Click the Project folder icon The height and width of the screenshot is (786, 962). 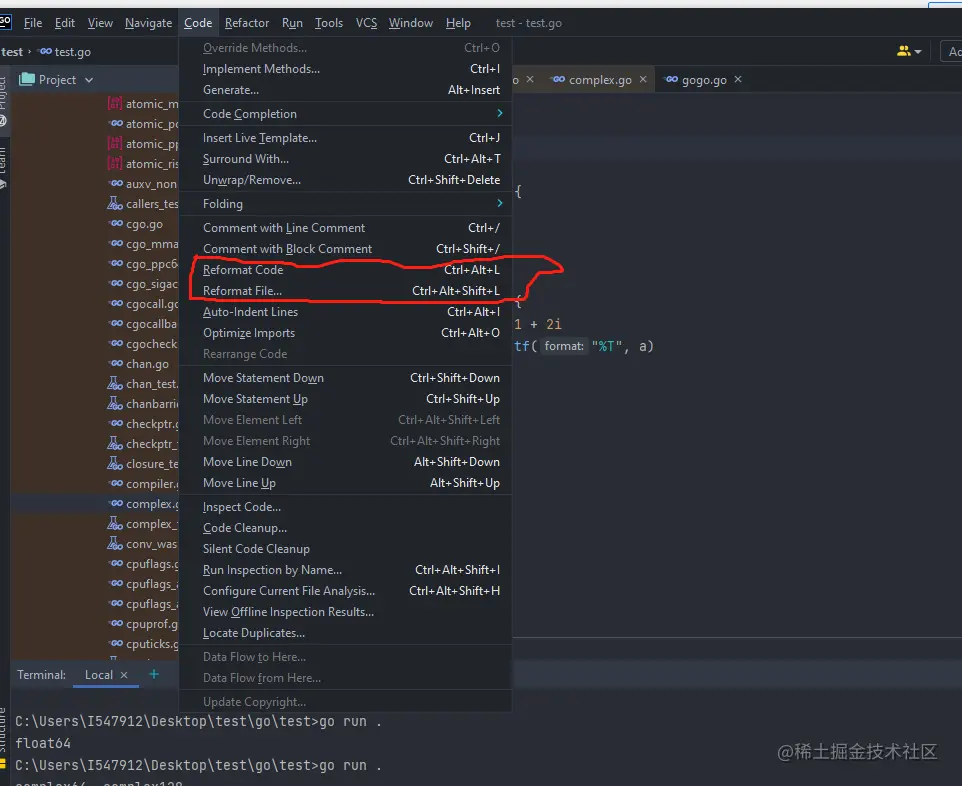click(27, 79)
